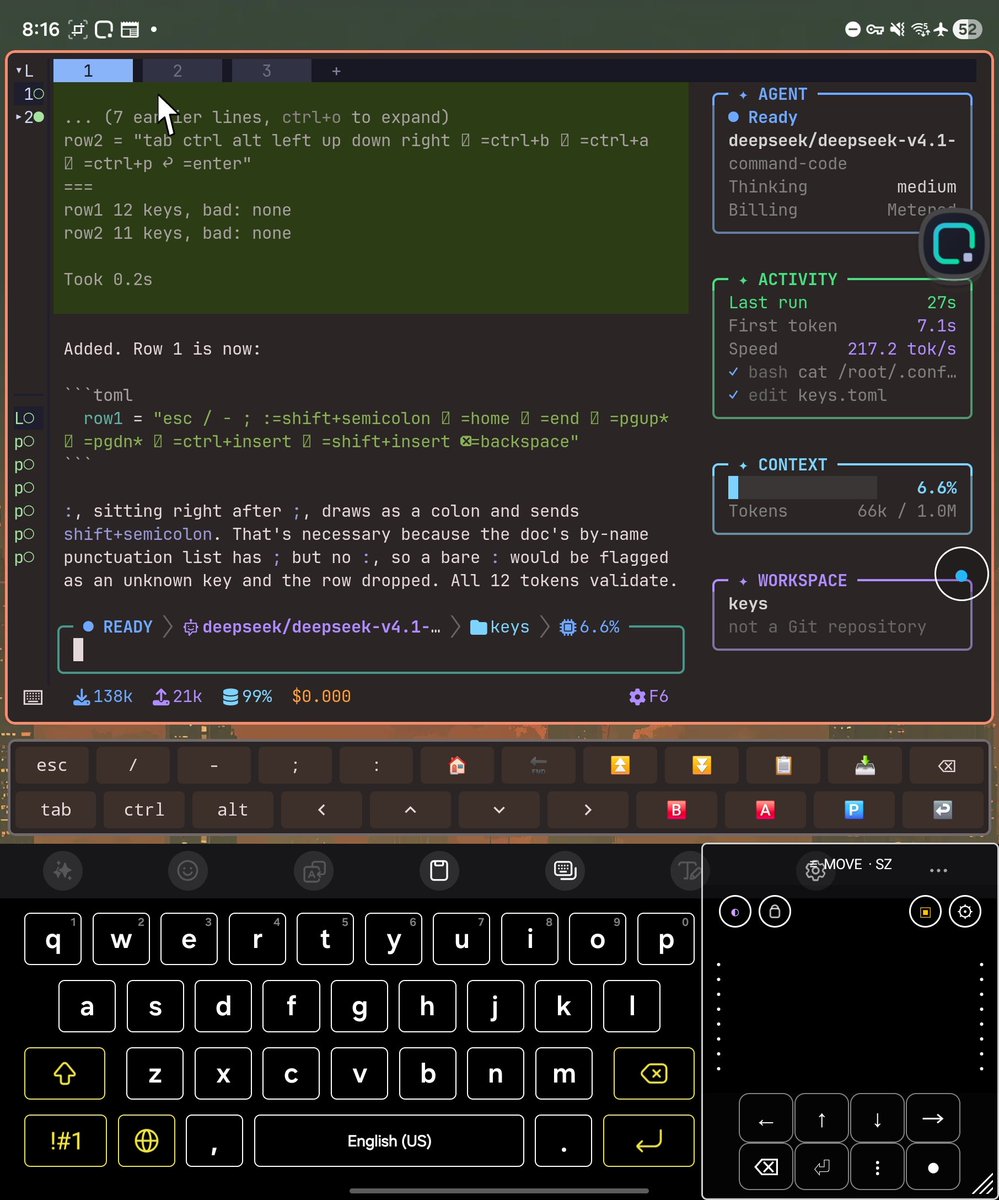This screenshot has width=999, height=1200.
Task: Click the 138k download tokens indicator
Action: pos(103,696)
